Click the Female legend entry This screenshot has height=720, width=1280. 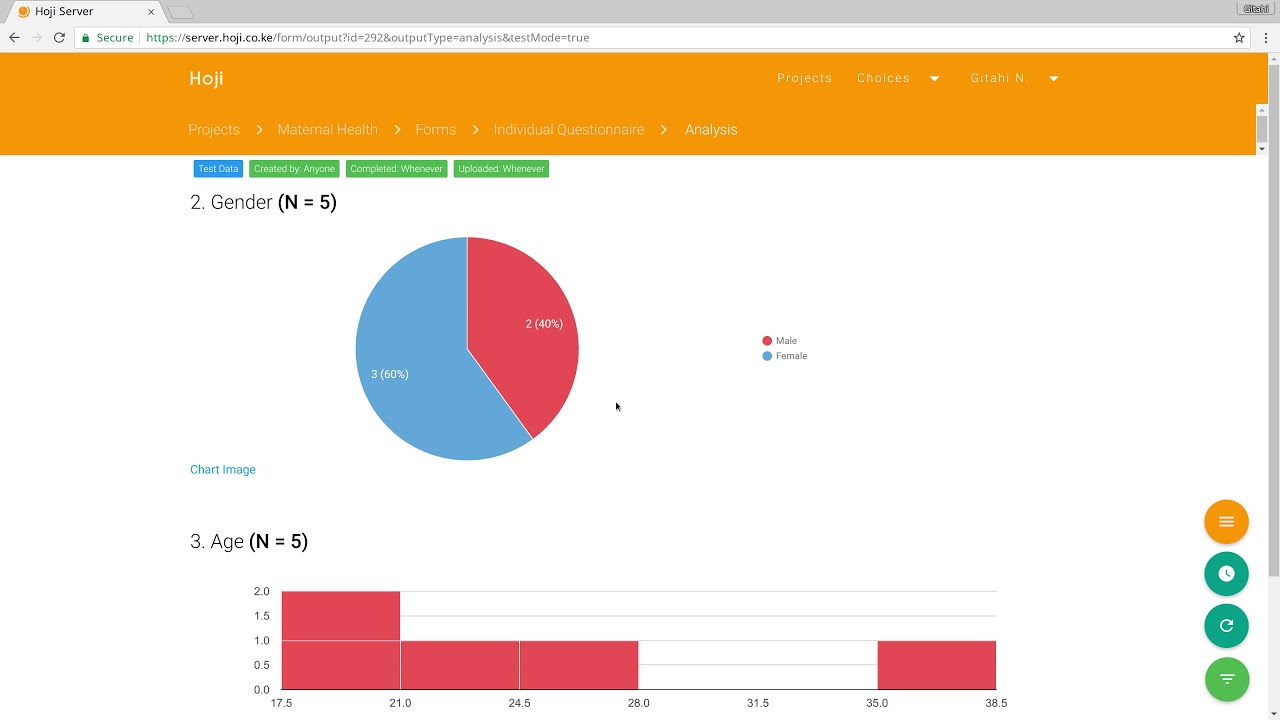(785, 356)
